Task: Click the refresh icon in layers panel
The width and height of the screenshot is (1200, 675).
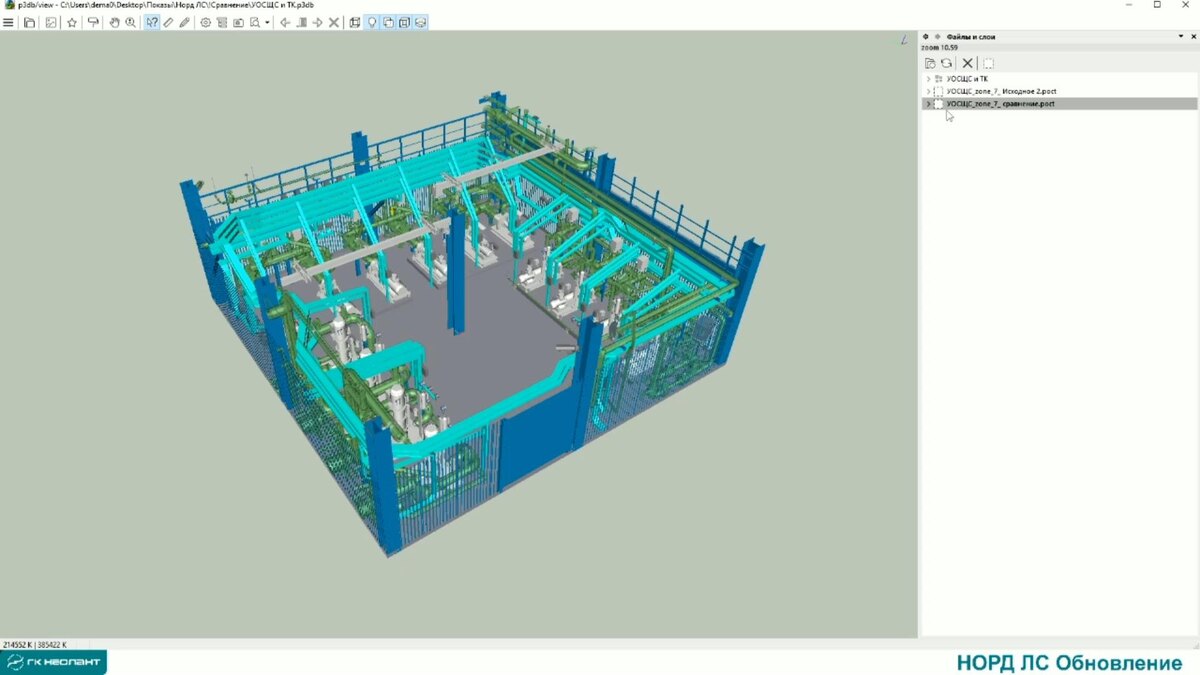Action: (946, 63)
